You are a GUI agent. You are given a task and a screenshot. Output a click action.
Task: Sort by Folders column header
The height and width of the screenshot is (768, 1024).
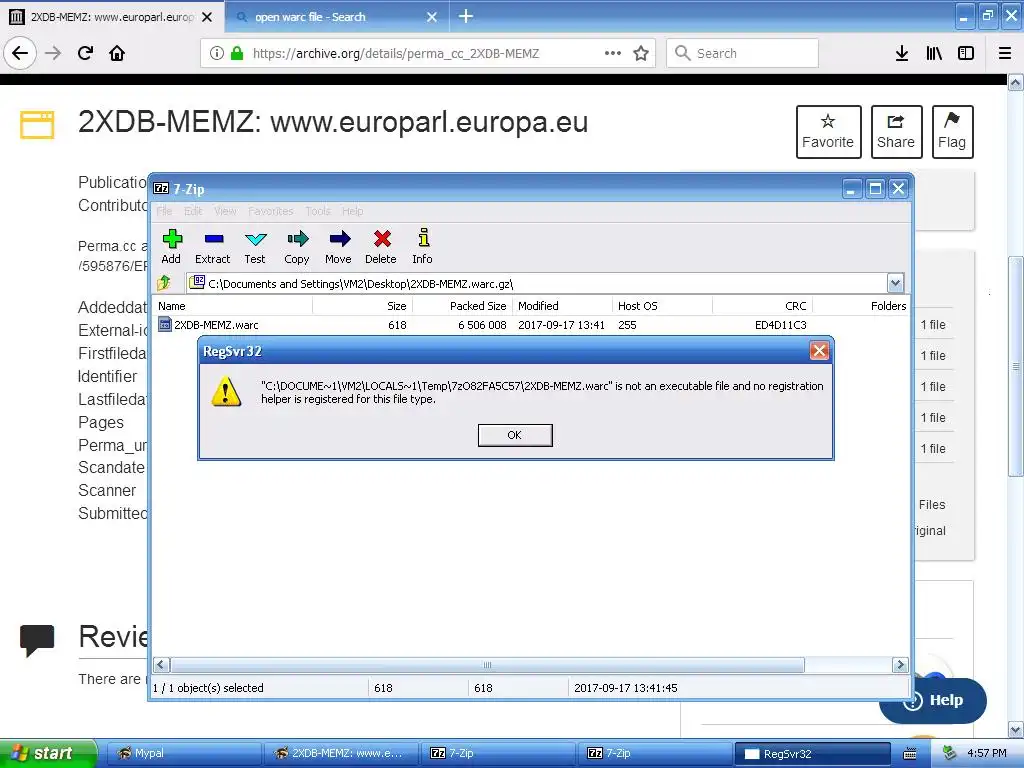point(861,306)
